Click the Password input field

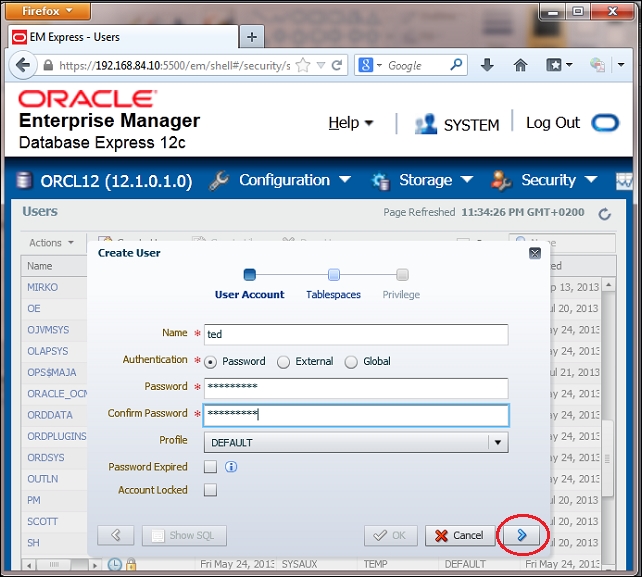356,388
